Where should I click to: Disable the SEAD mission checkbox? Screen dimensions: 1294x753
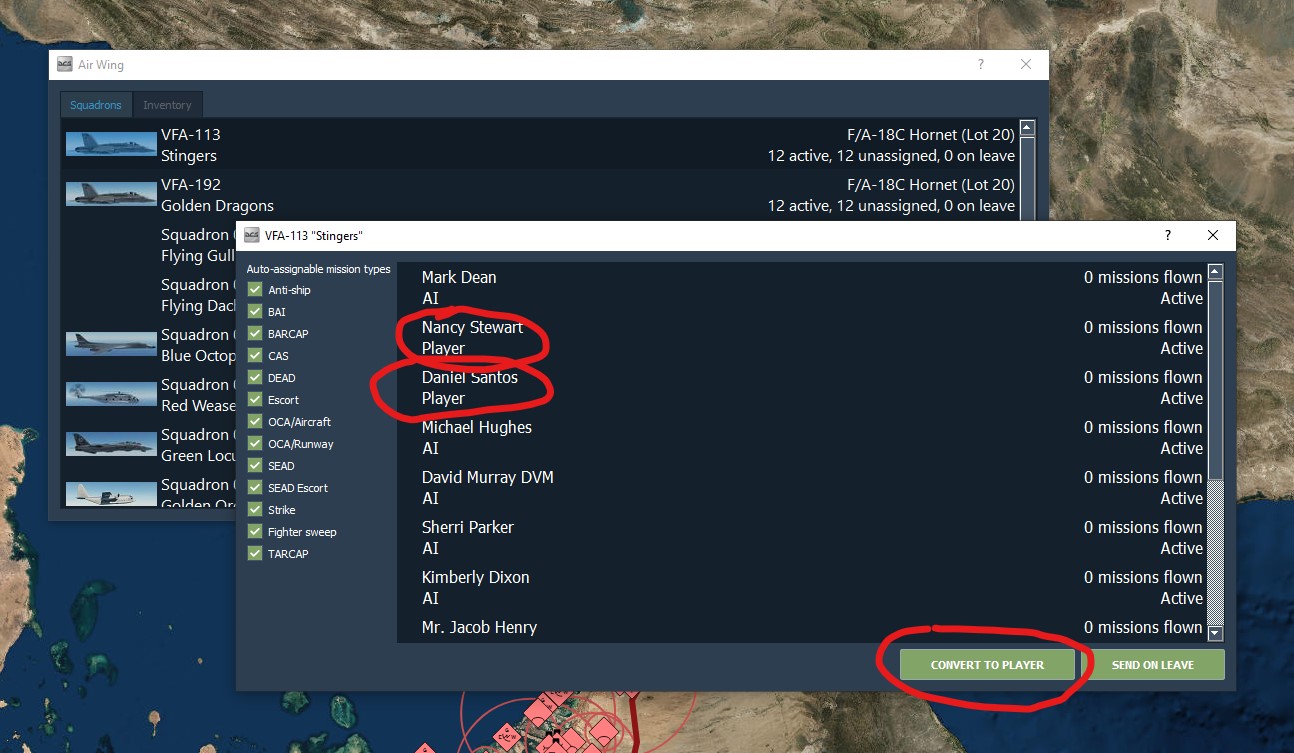point(255,466)
